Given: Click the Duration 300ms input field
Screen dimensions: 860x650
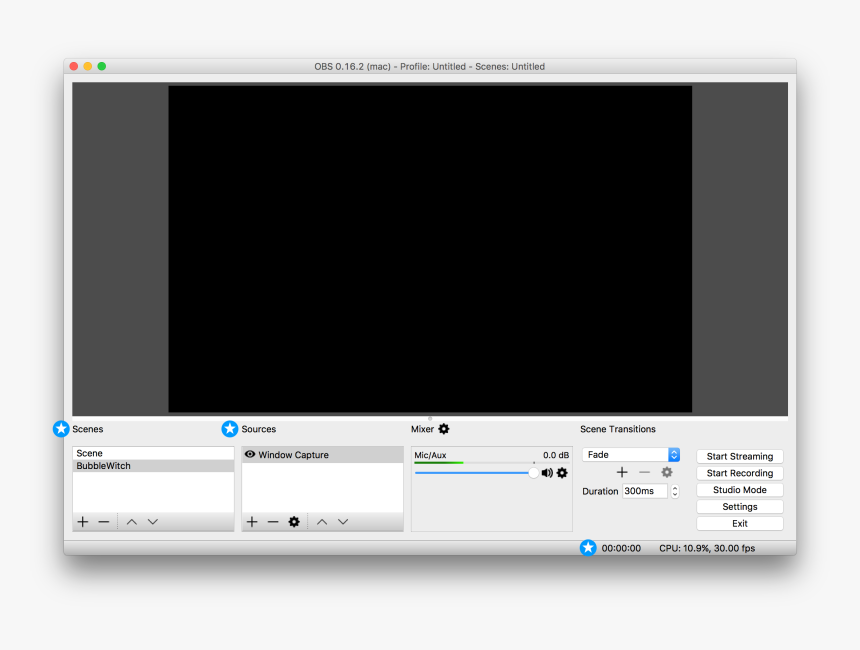Looking at the screenshot, I should (x=645, y=491).
